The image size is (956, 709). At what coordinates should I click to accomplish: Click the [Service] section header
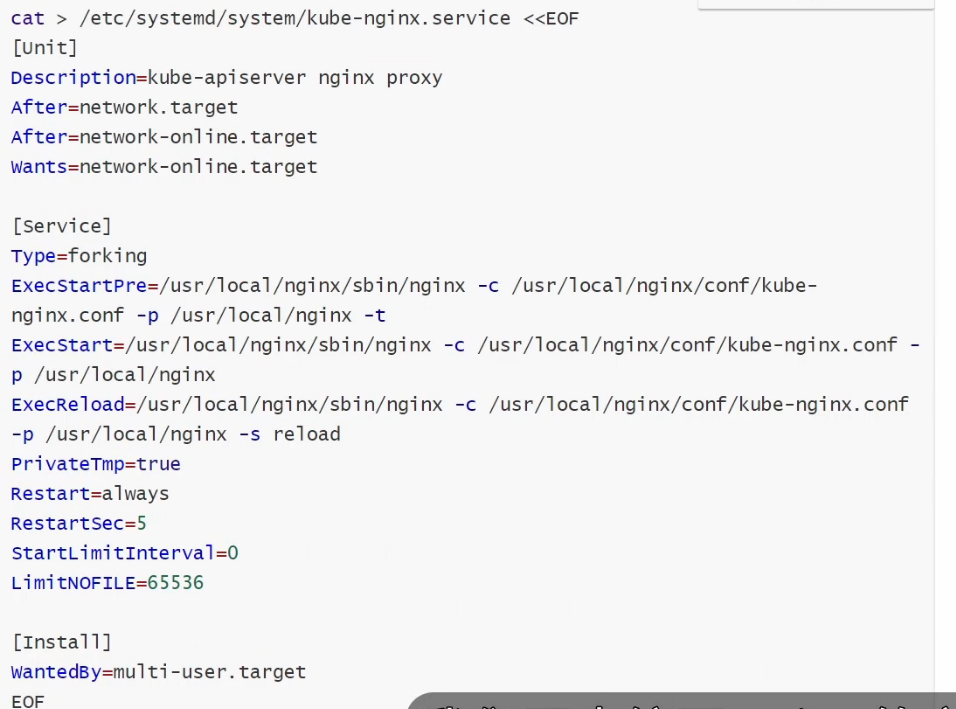tap(62, 226)
